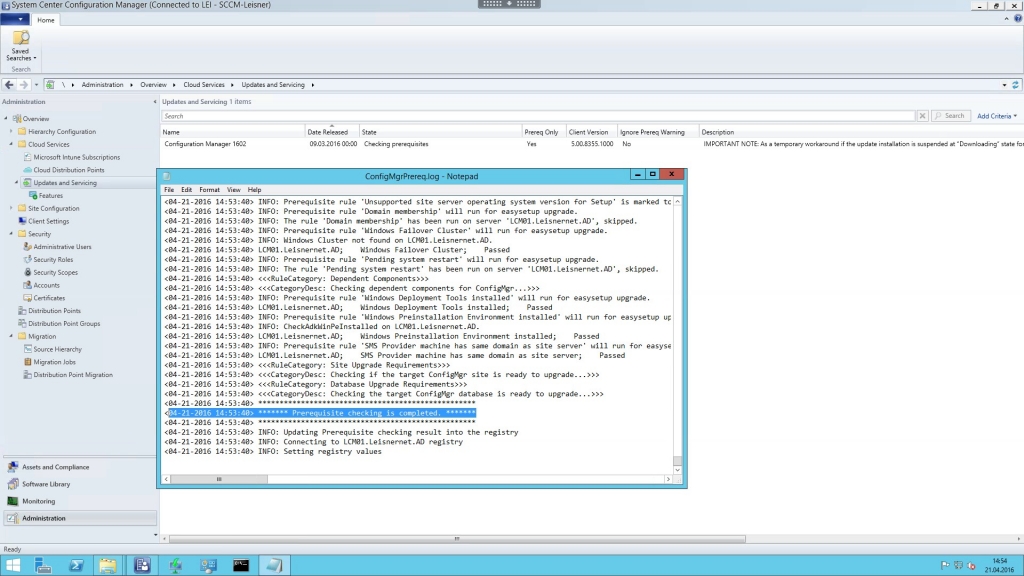Viewport: 1024px width, 576px height.
Task: Select the Overview node icon
Action: [18, 119]
